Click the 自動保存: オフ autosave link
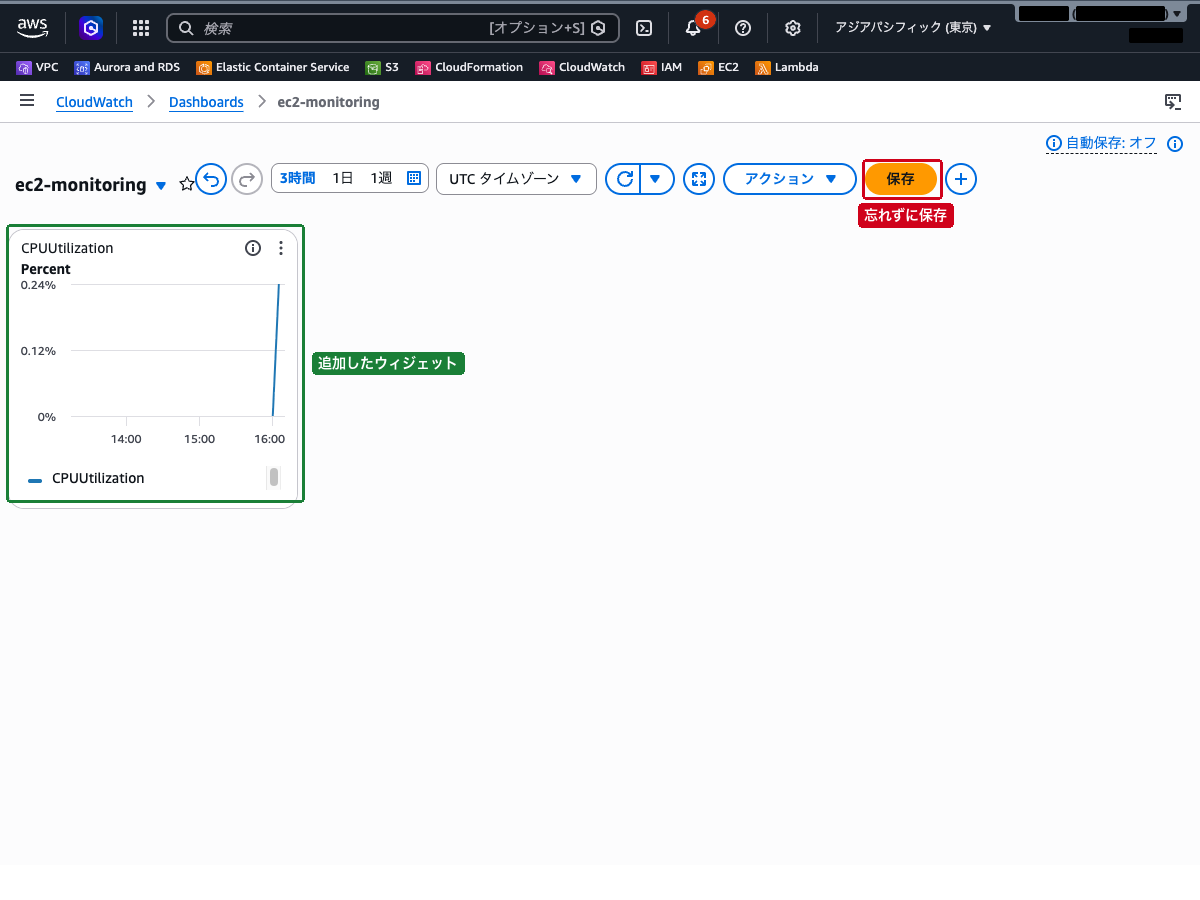 [x=1101, y=143]
